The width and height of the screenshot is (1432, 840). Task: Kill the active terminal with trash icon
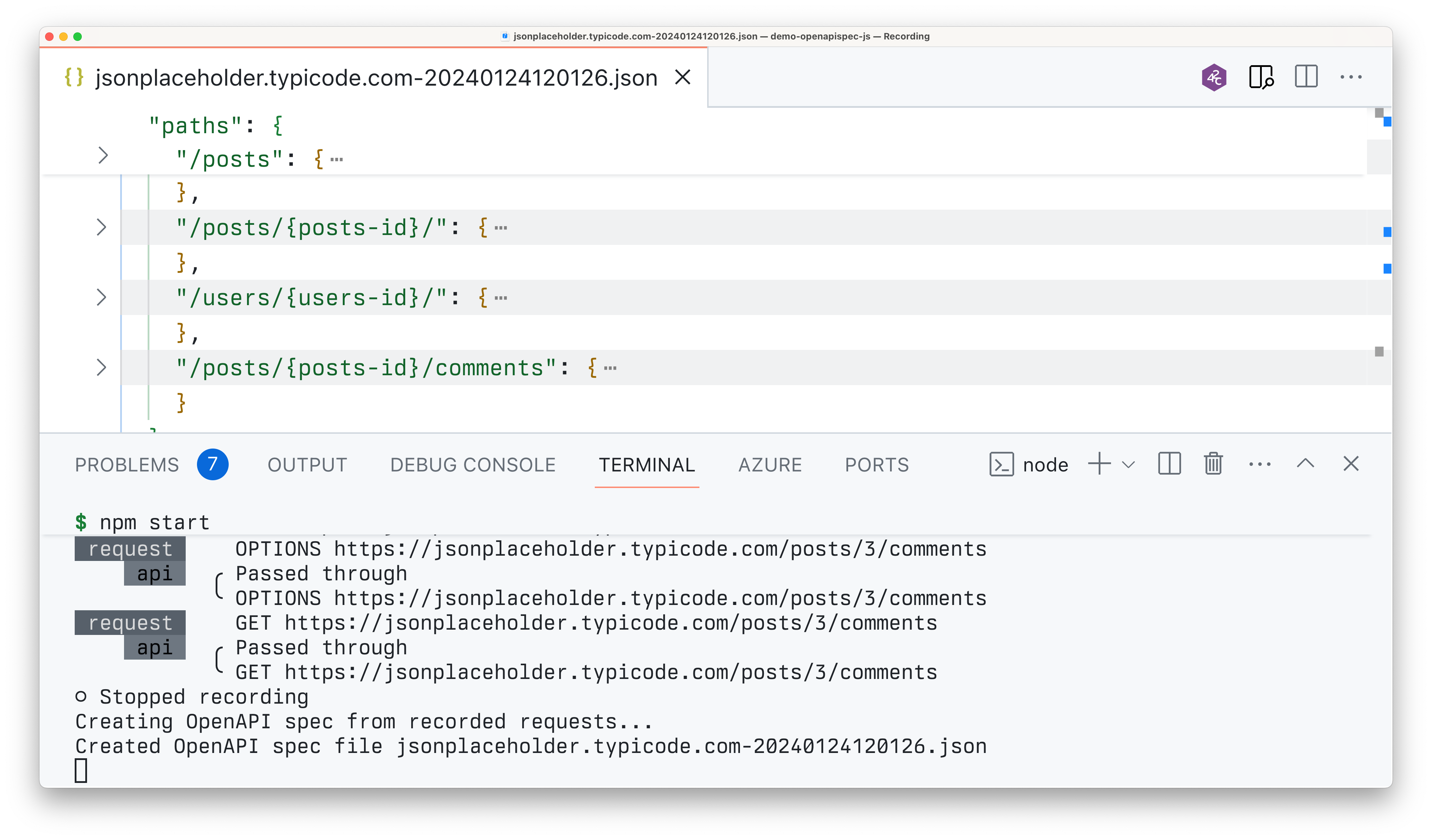[1212, 464]
